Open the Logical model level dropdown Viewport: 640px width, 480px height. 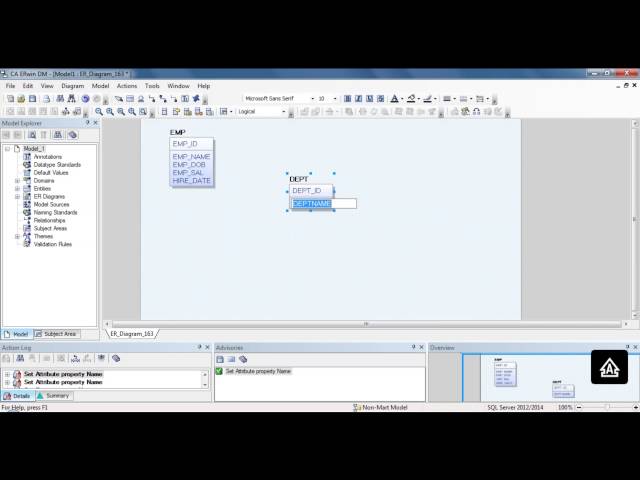tap(284, 111)
